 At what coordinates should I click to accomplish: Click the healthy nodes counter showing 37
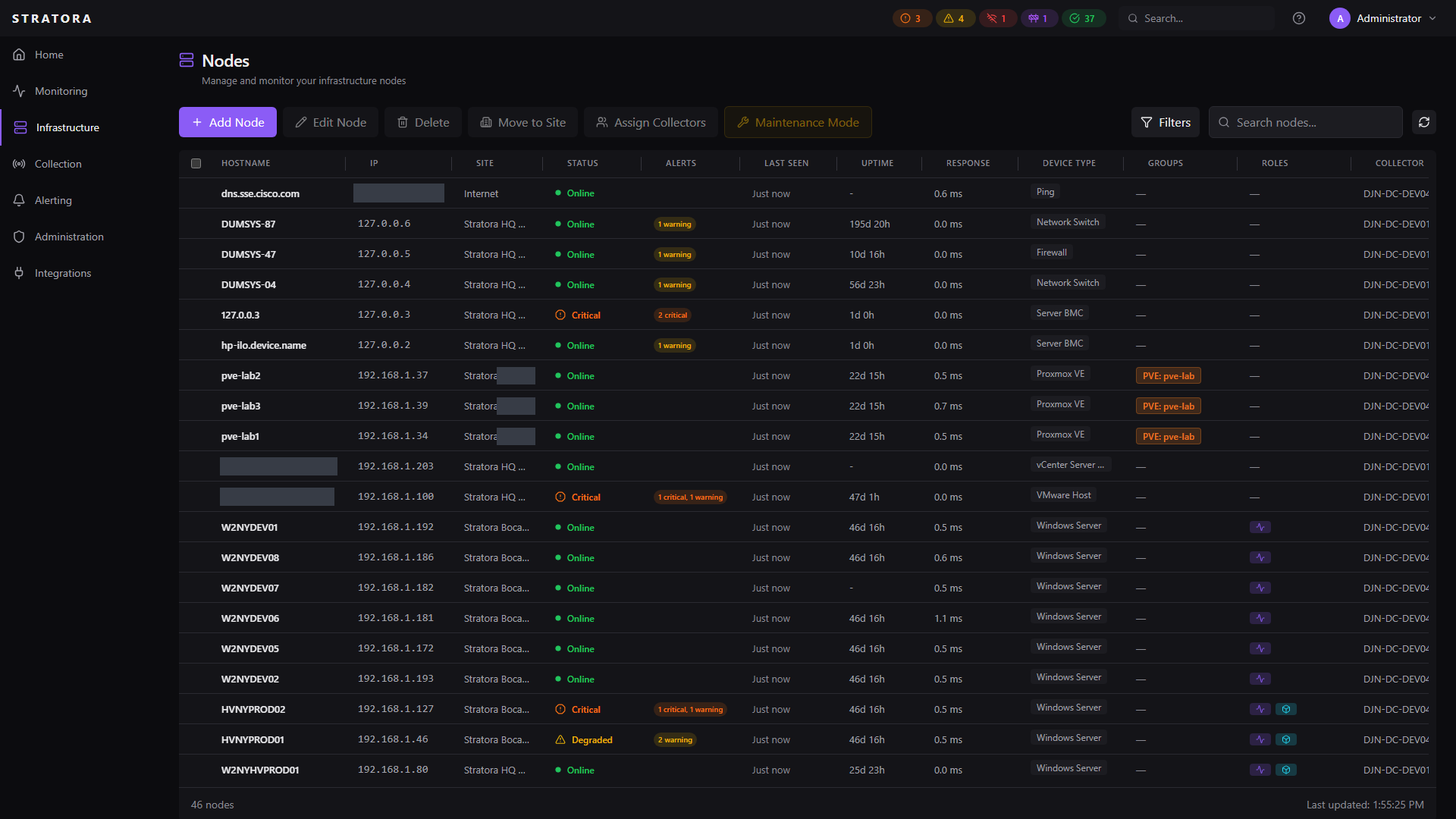(1083, 18)
